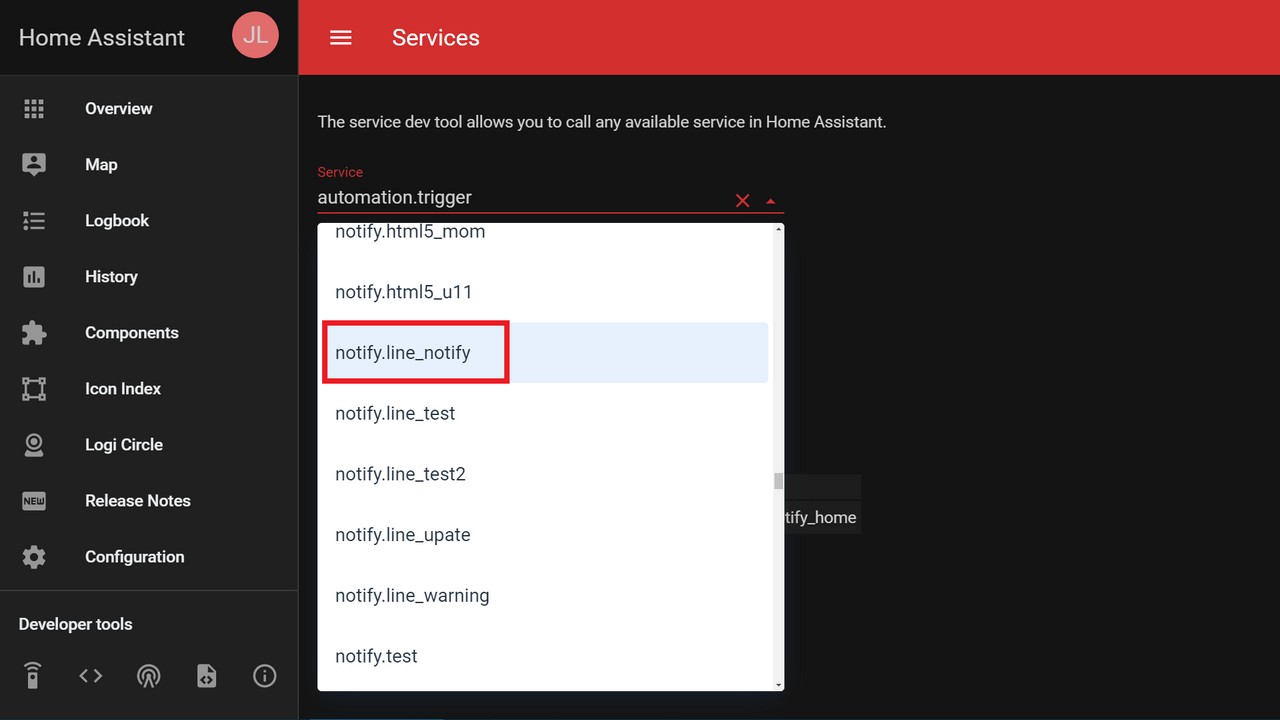Click the History chart icon
The image size is (1280, 720).
tap(34, 277)
